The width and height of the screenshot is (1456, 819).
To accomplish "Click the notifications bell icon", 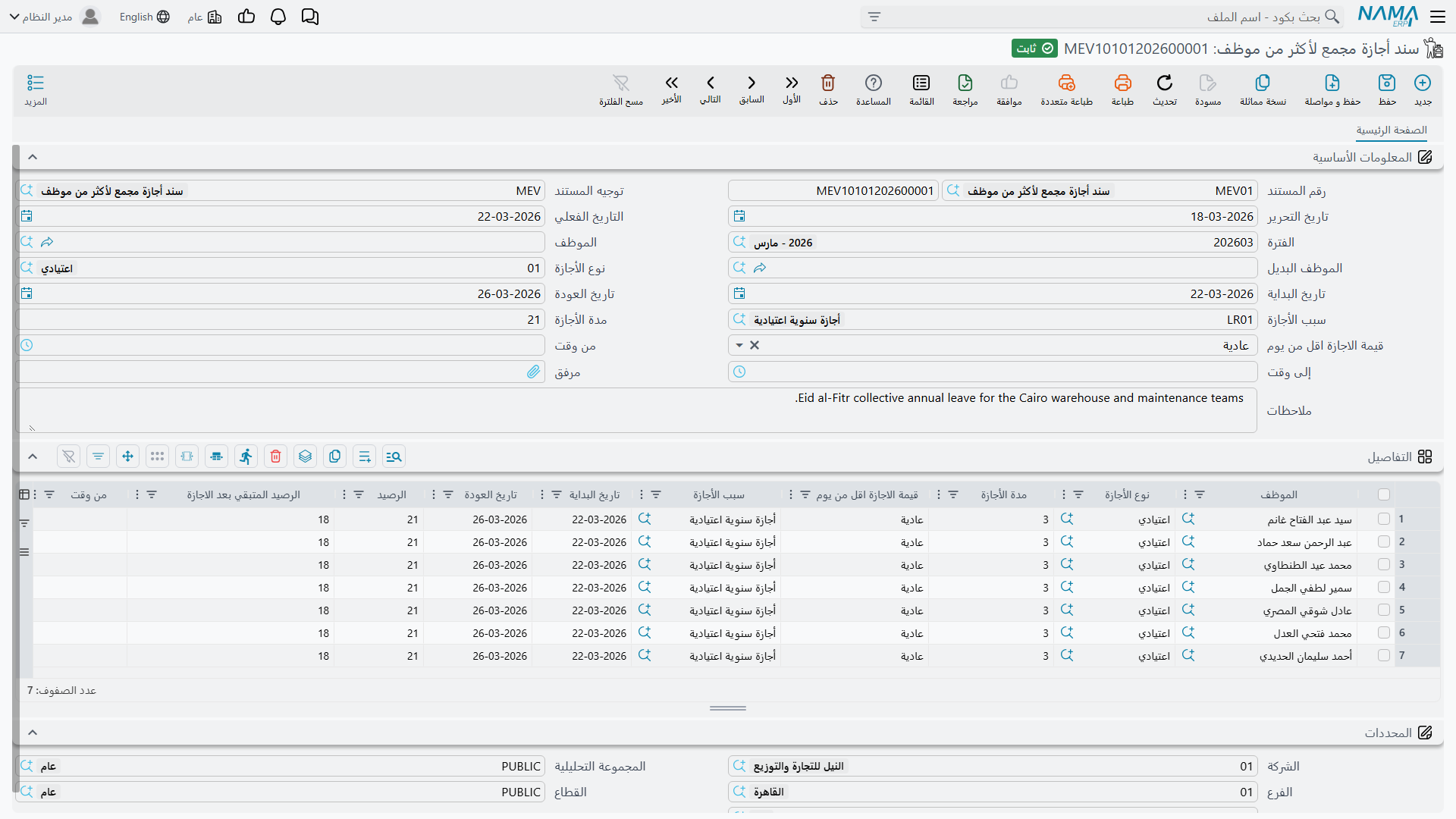I will pyautogui.click(x=278, y=17).
